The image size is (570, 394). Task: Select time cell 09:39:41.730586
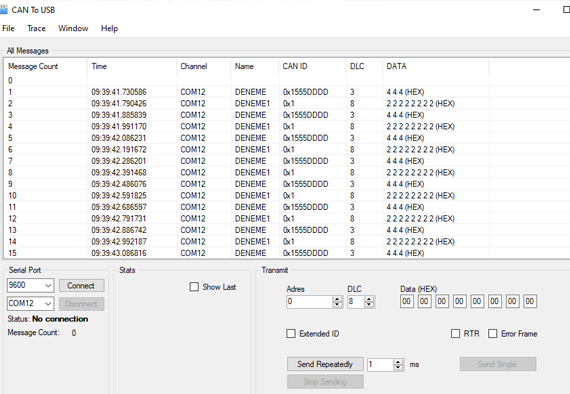(119, 92)
